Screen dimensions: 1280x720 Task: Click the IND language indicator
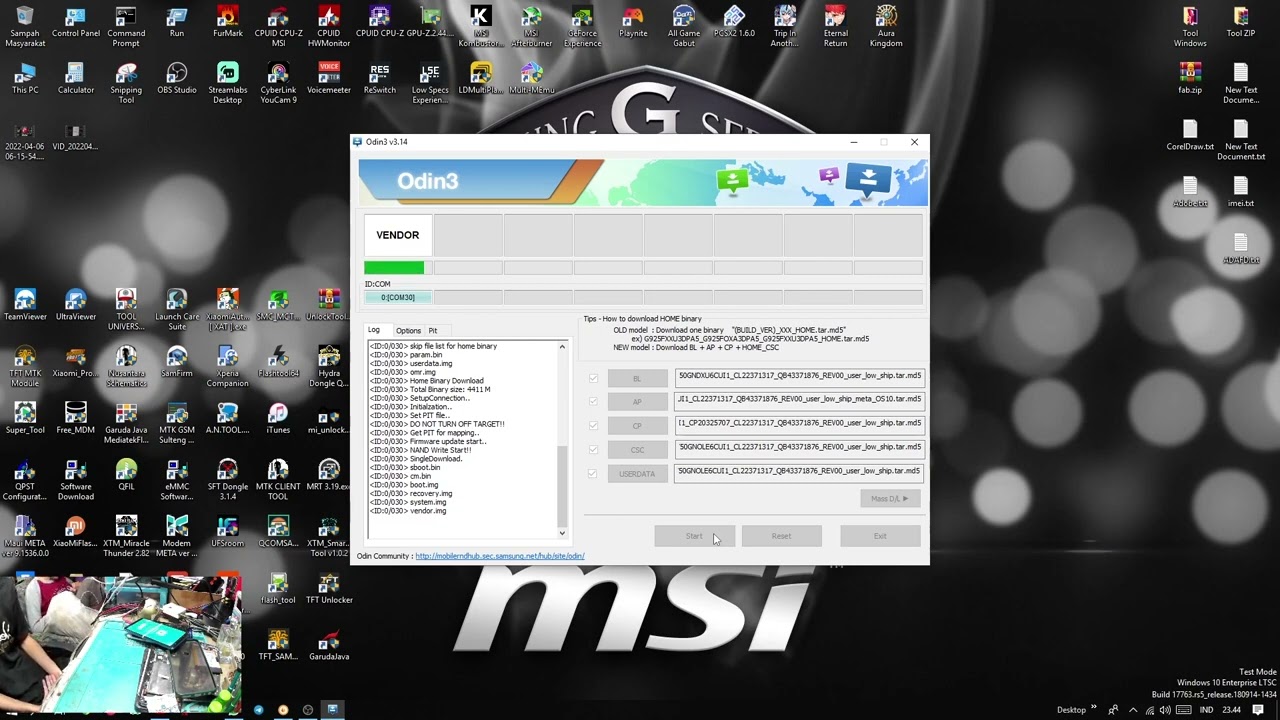click(x=1206, y=710)
